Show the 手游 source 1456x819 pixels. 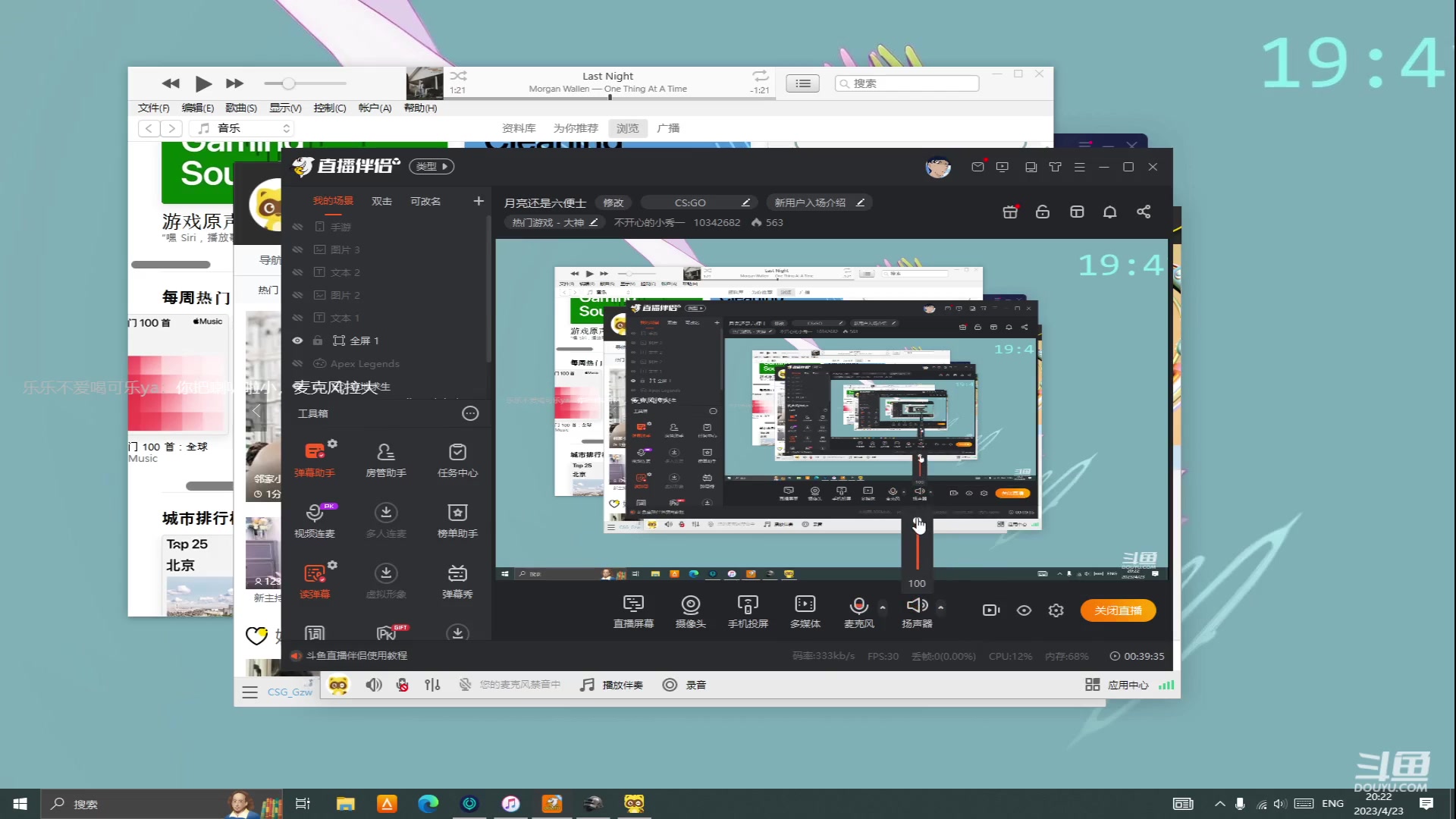[x=297, y=227]
